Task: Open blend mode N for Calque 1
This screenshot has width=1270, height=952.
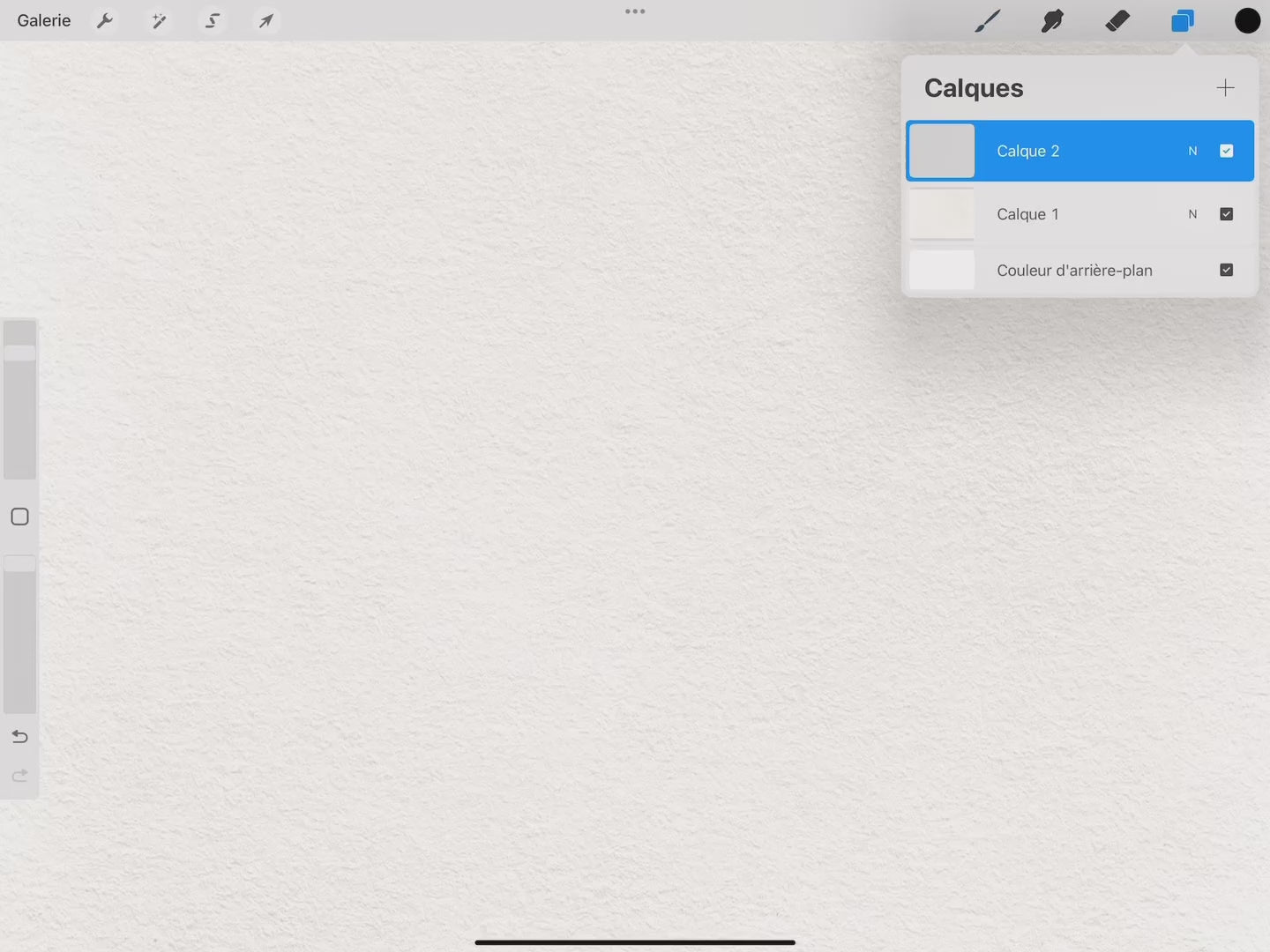Action: click(x=1192, y=214)
